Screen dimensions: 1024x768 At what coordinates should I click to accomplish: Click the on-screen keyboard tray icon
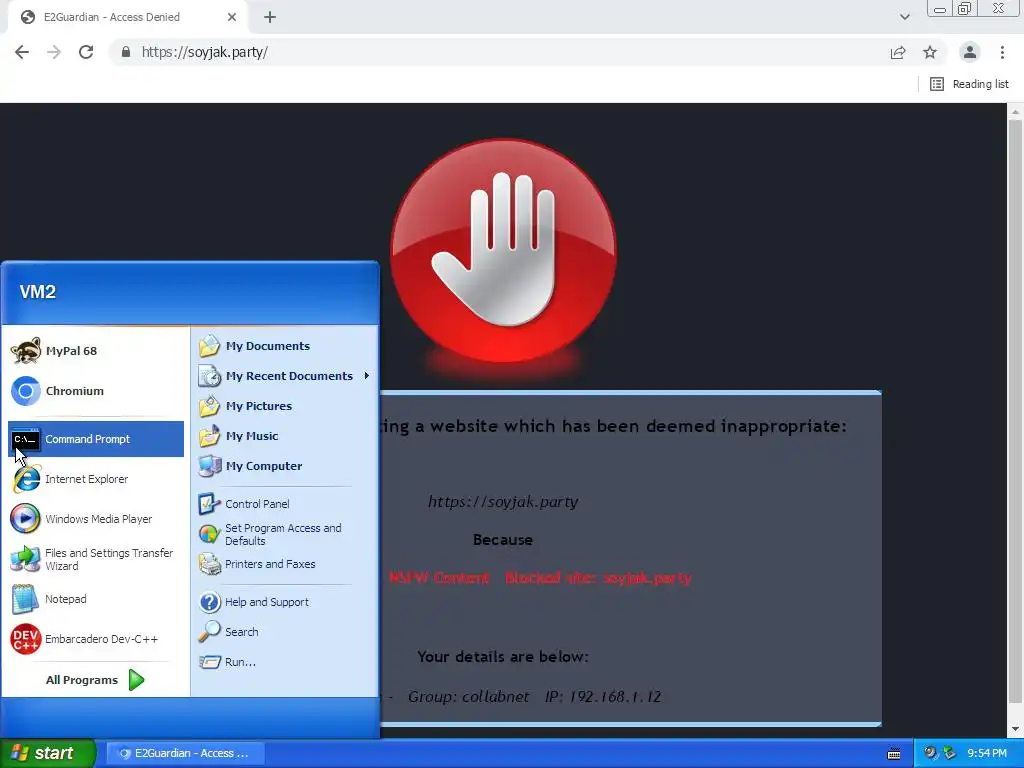tap(894, 754)
